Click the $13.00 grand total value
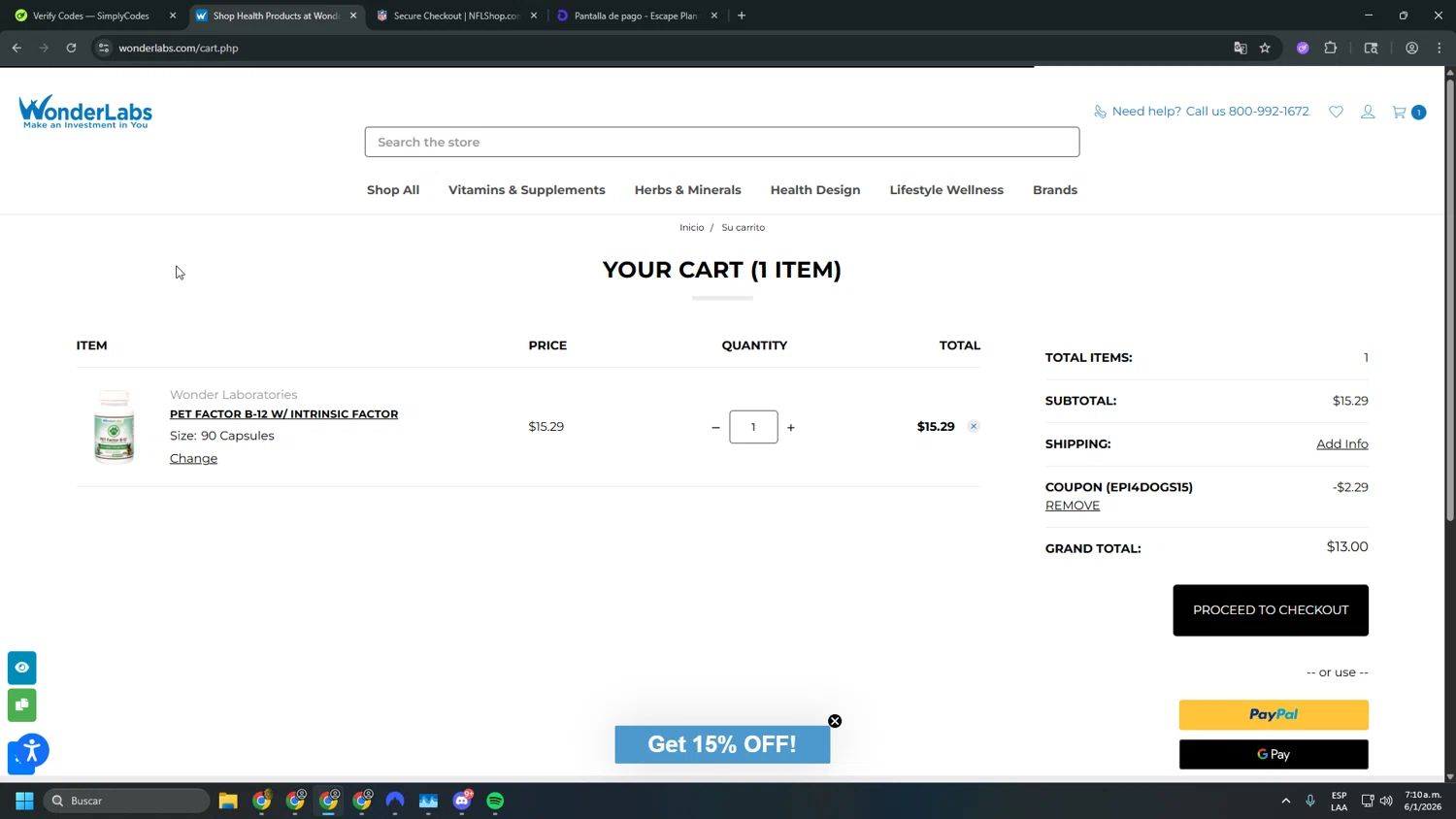The height and width of the screenshot is (819, 1456). point(1347,547)
